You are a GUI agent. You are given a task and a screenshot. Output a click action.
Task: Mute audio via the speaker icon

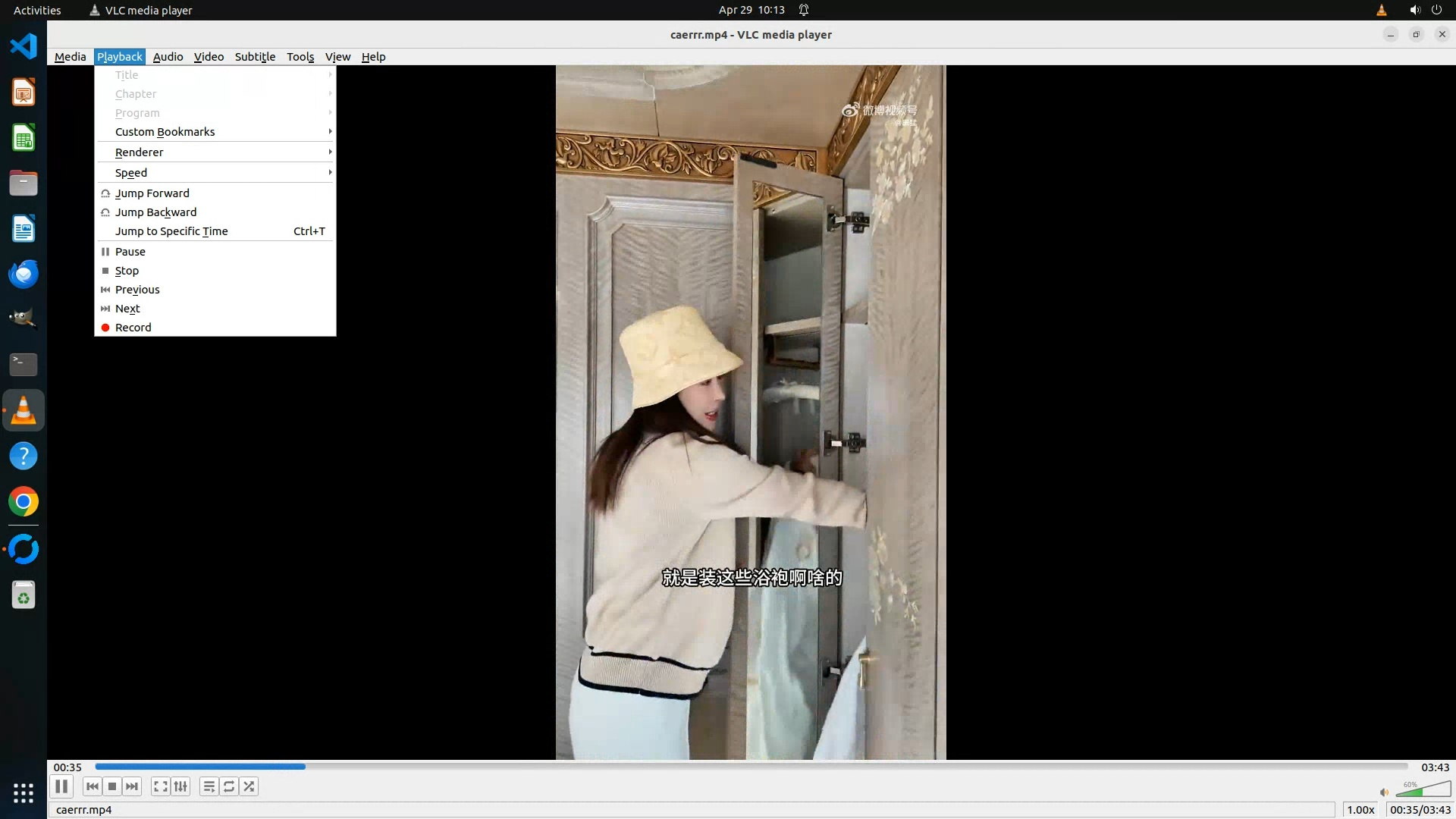(x=1383, y=792)
